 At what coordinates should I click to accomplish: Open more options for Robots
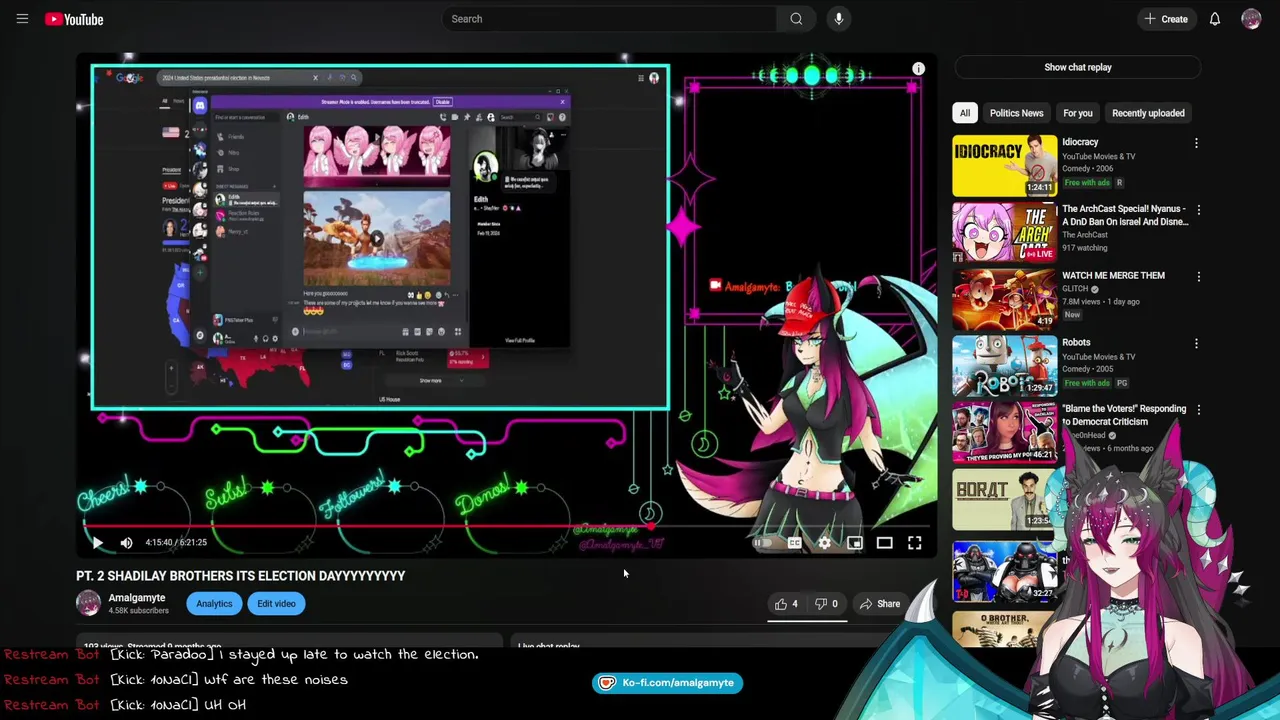click(x=1196, y=343)
